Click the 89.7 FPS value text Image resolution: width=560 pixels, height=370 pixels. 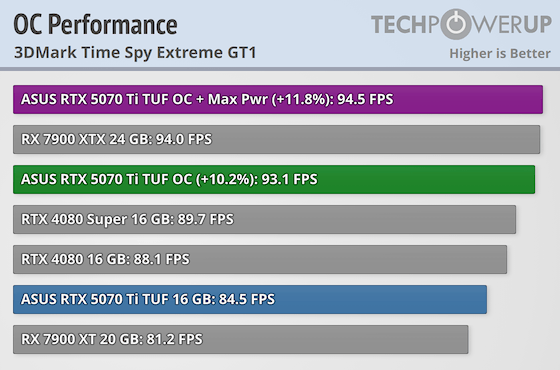205,219
